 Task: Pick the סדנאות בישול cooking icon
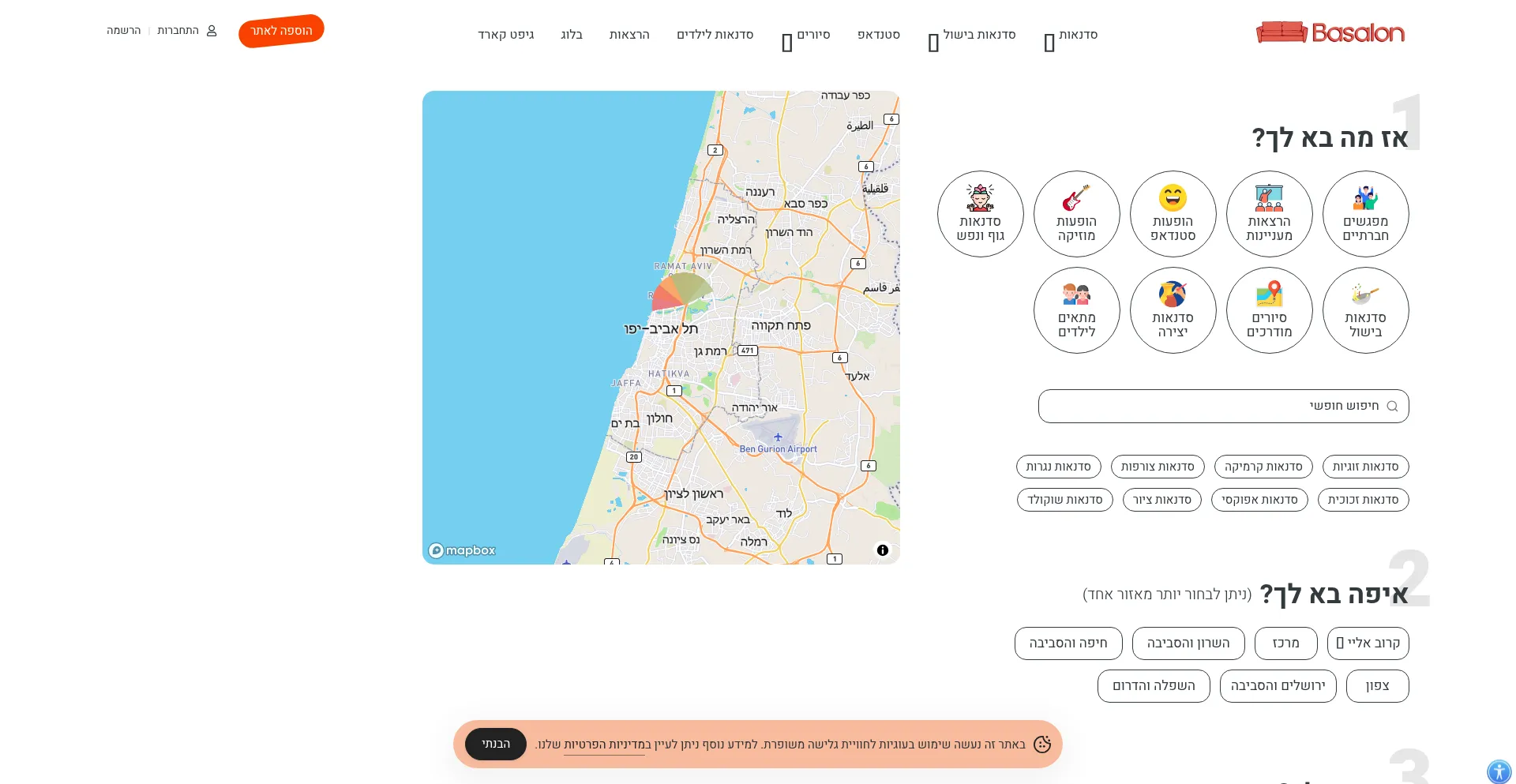[1365, 310]
